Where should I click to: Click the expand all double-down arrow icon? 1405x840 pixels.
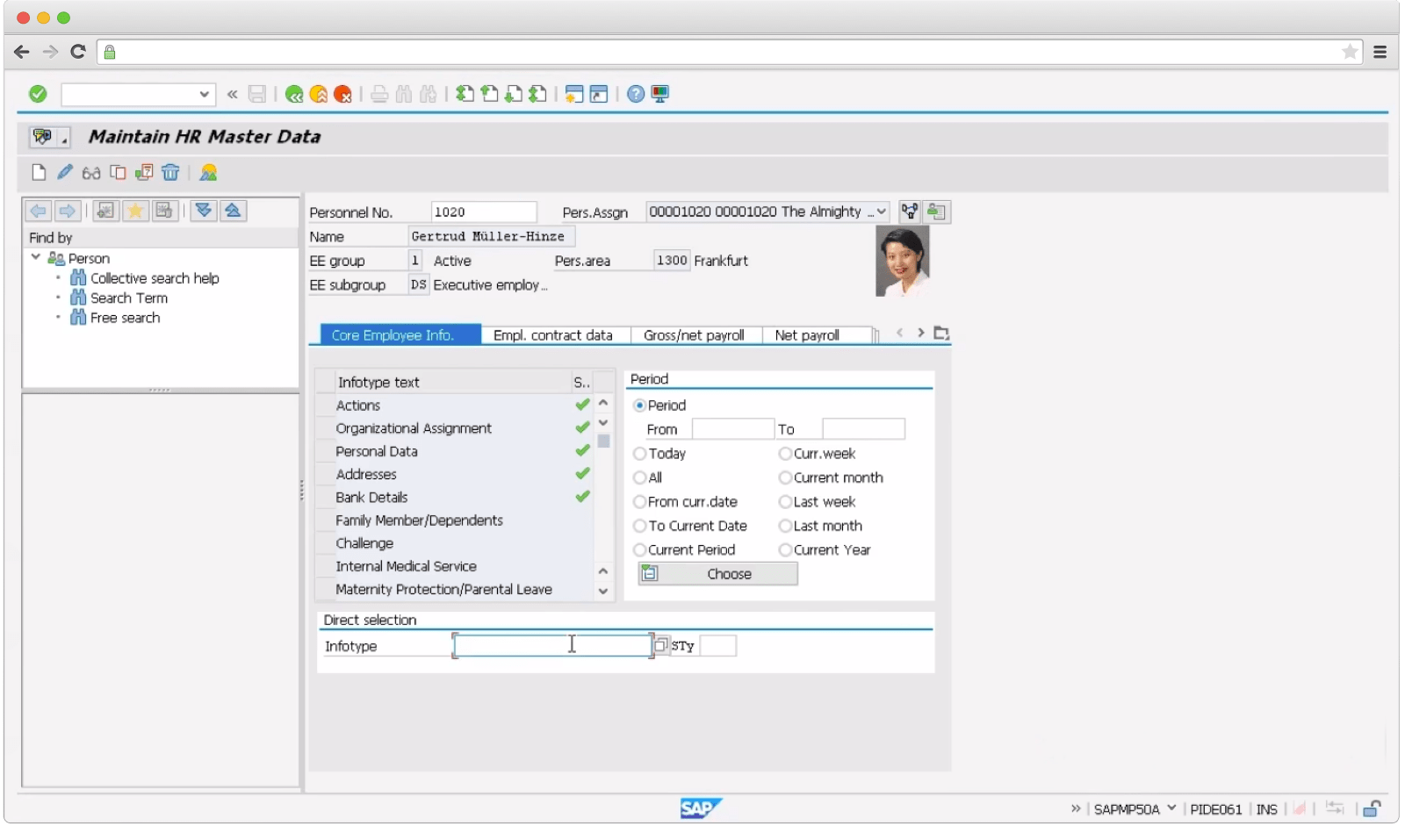(204, 211)
